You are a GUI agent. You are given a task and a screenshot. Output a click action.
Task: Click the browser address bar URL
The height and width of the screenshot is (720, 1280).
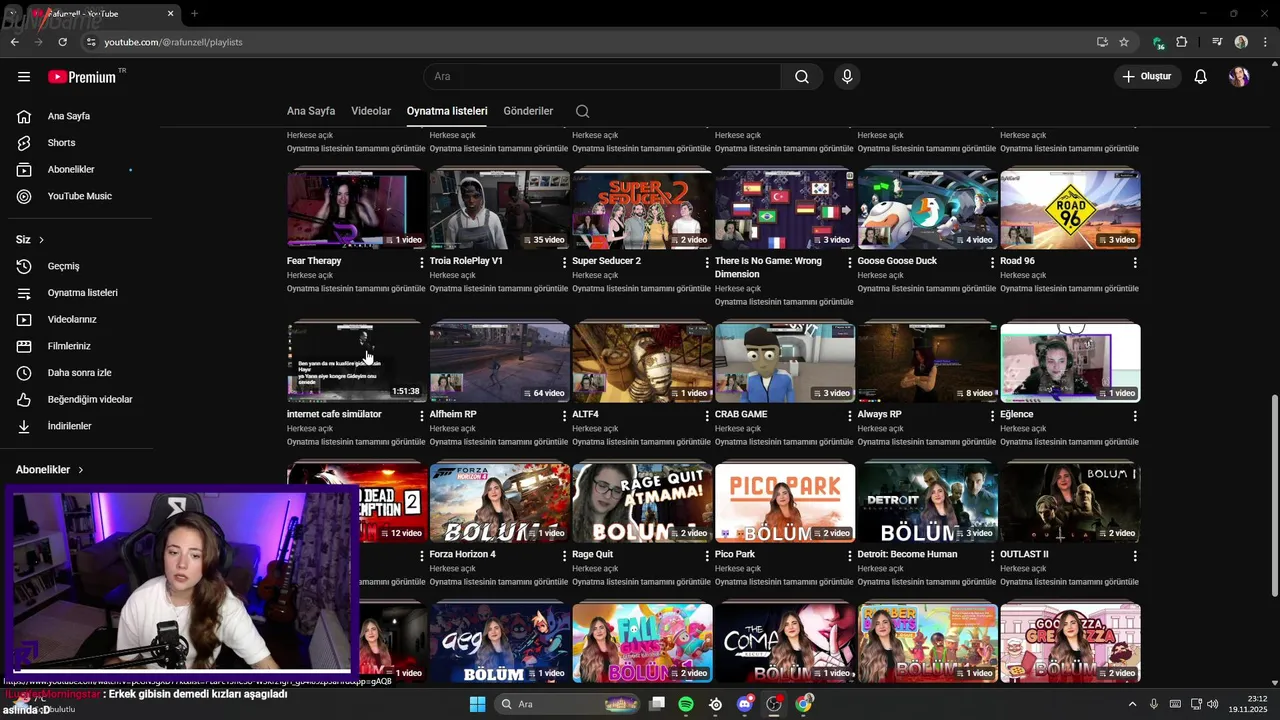174,42
